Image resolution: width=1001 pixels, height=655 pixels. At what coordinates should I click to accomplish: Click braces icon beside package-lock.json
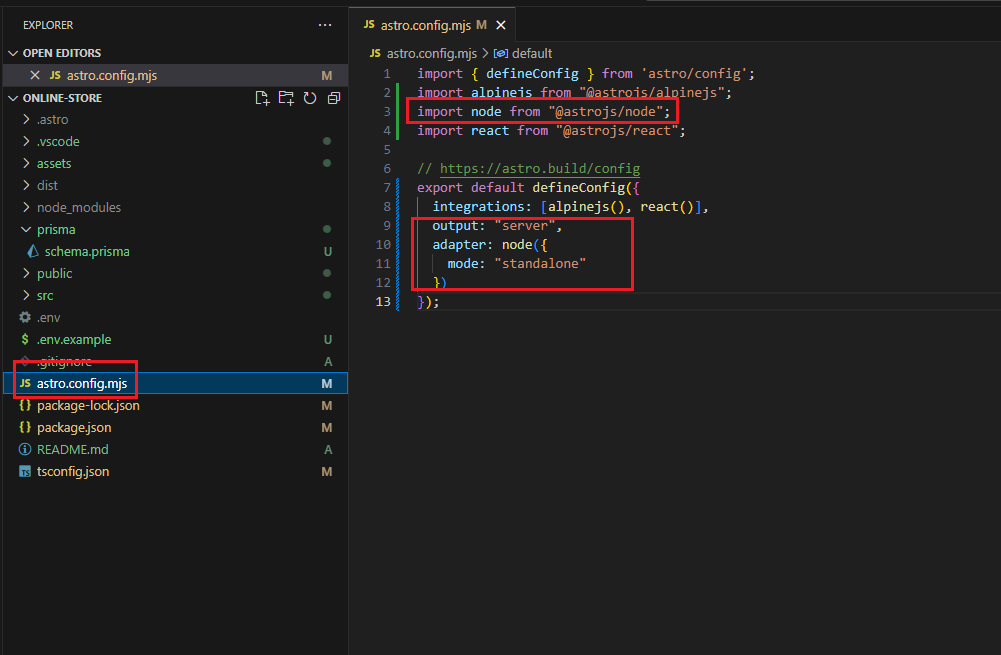click(25, 405)
